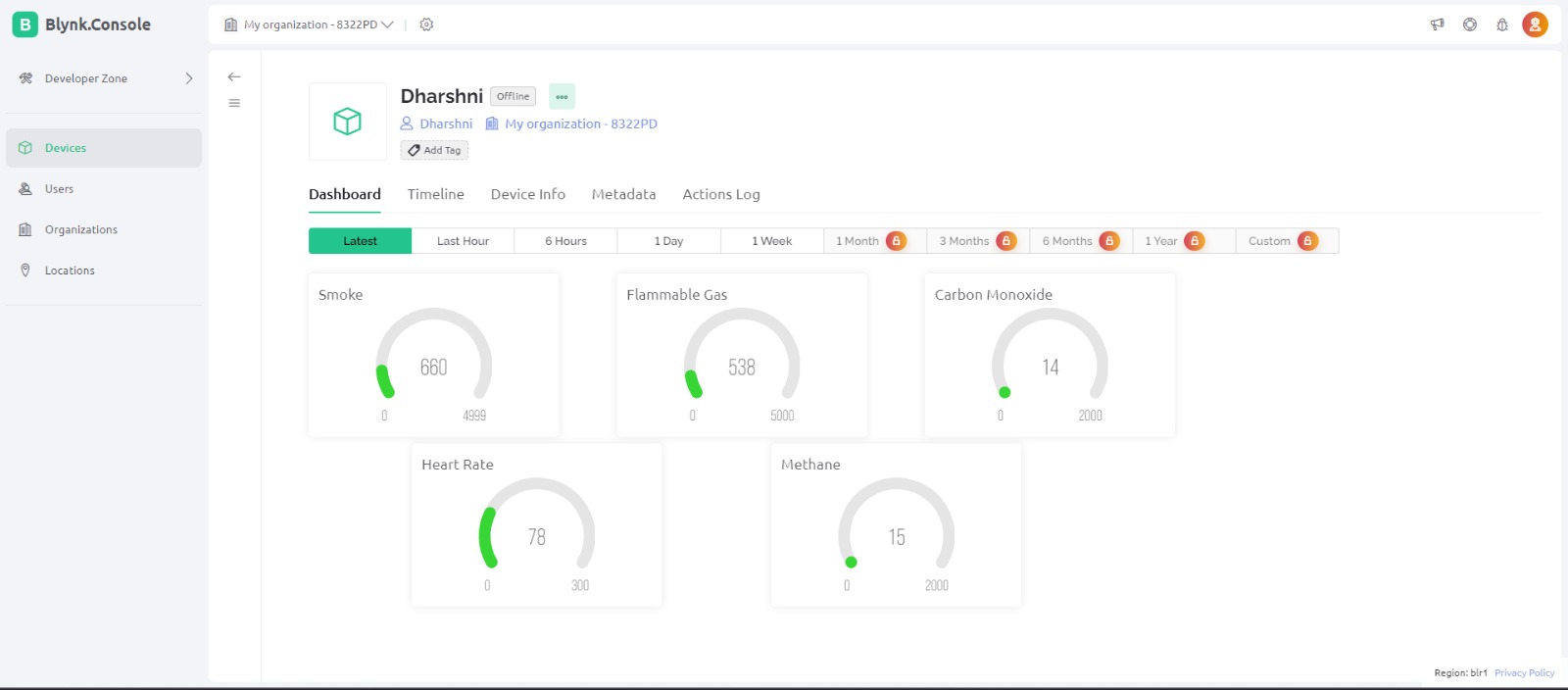Expand the My organization dropdown

309,25
